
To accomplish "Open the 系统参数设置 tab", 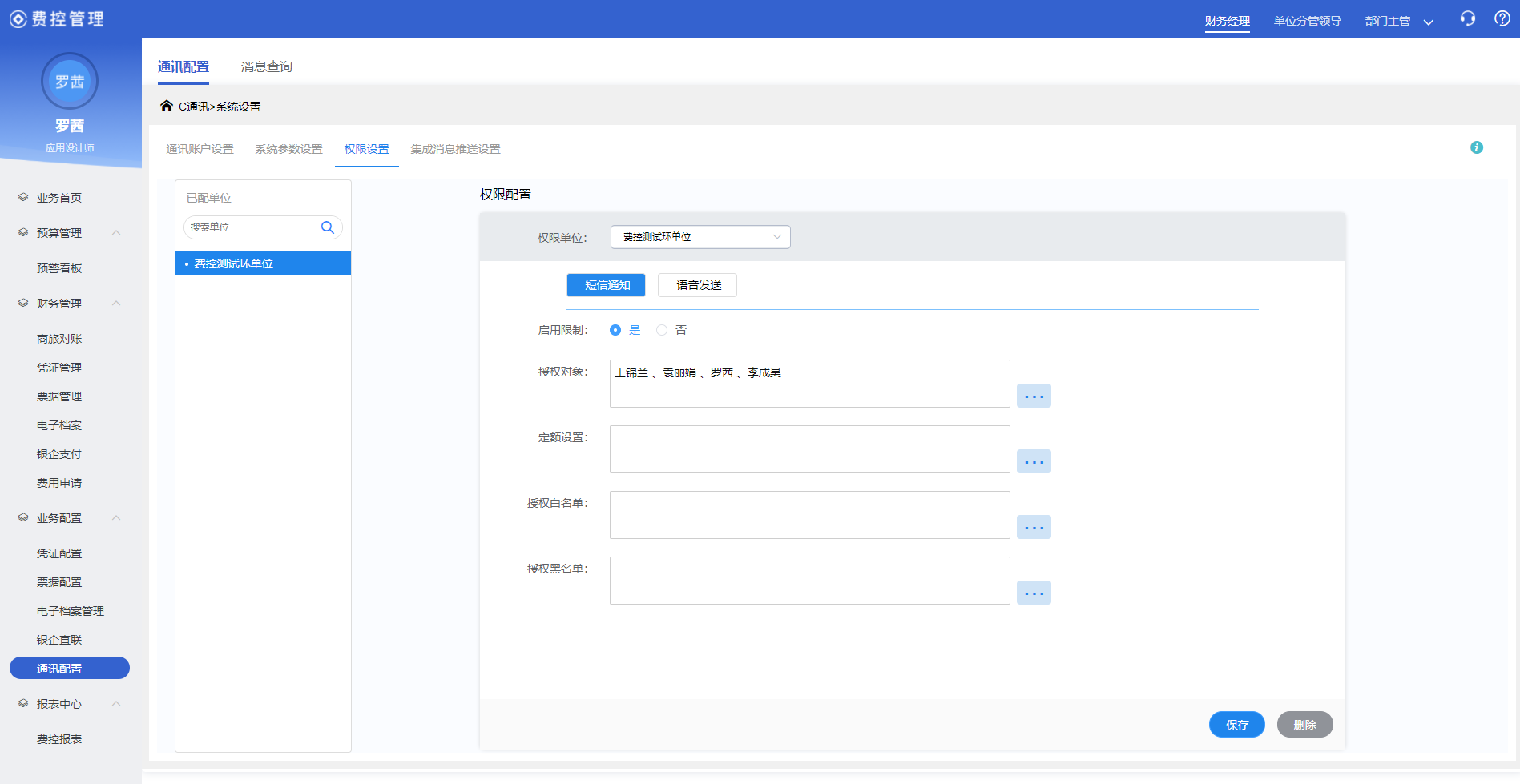I will coord(288,149).
